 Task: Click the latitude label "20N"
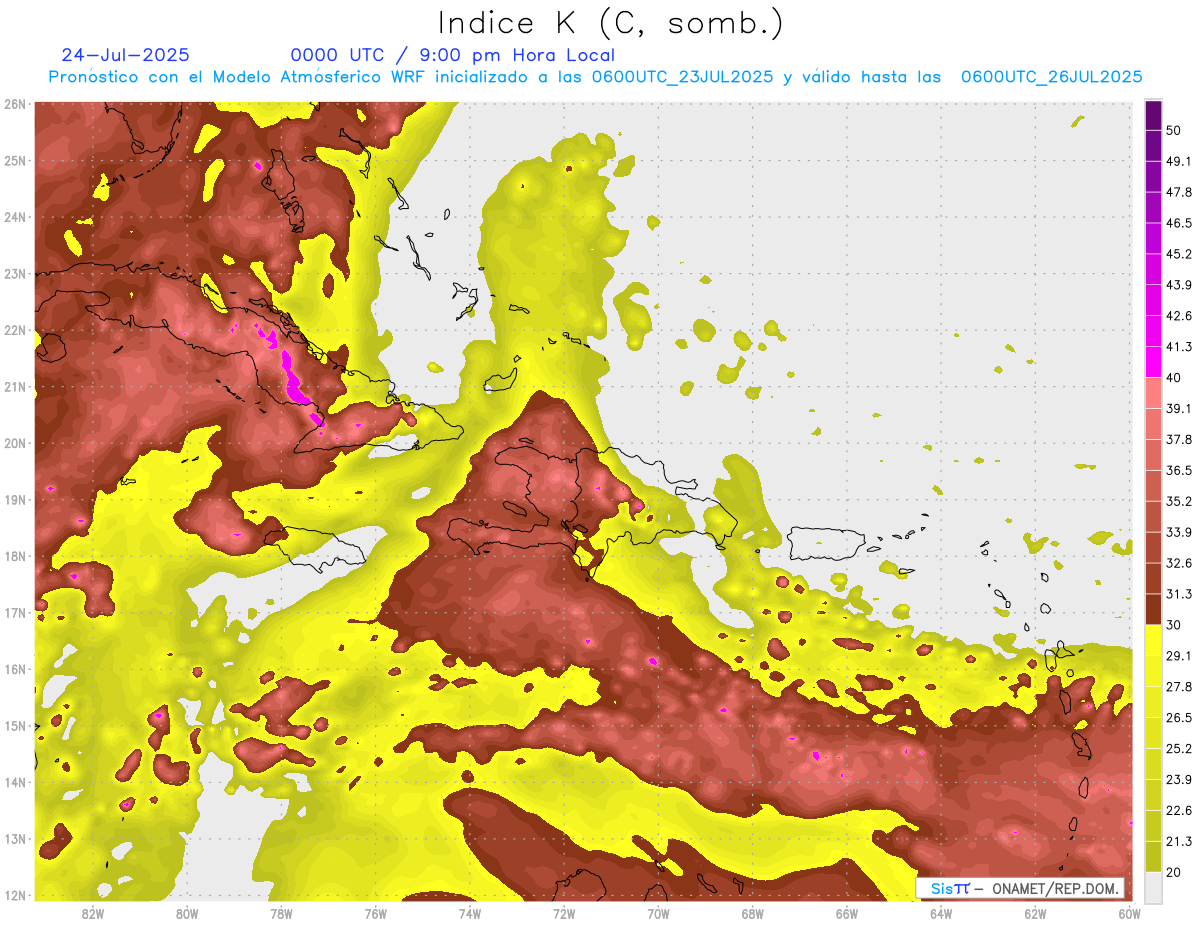(15, 443)
